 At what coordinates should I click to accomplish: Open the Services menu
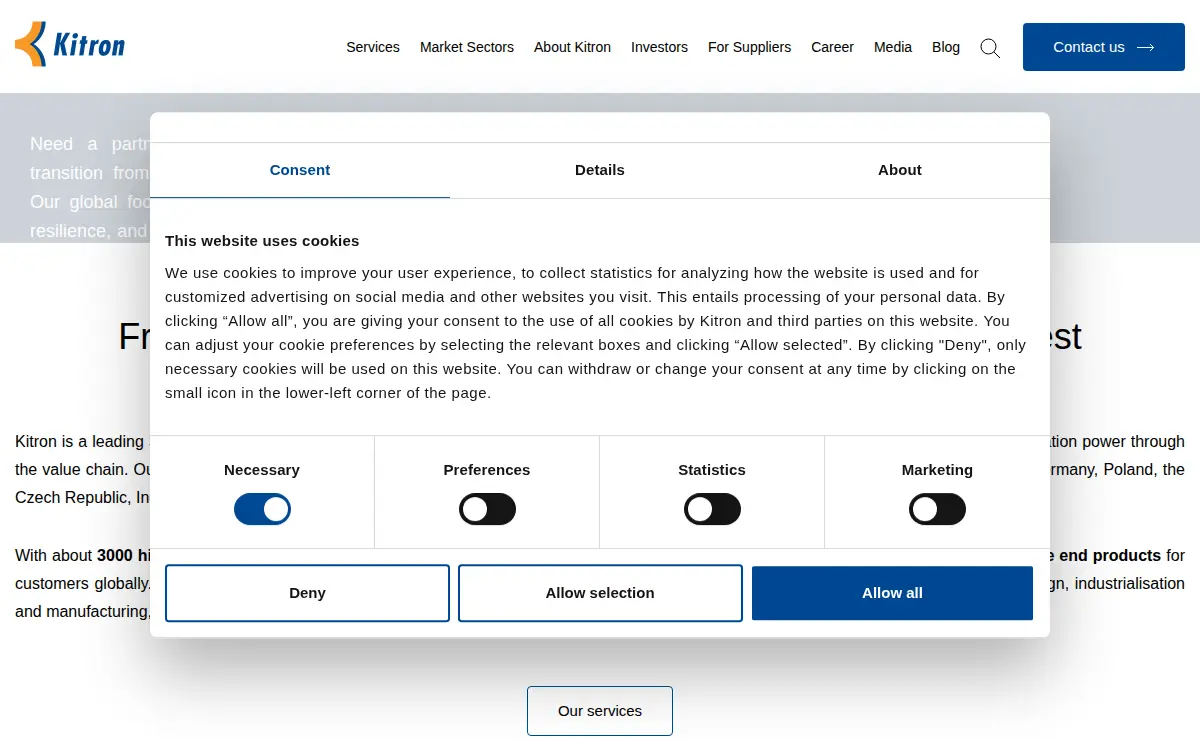pyautogui.click(x=373, y=47)
